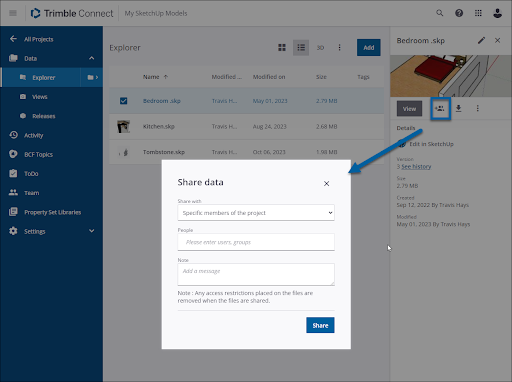This screenshot has height=382, width=512.
Task: Open the help question mark icon
Action: [x=459, y=13]
